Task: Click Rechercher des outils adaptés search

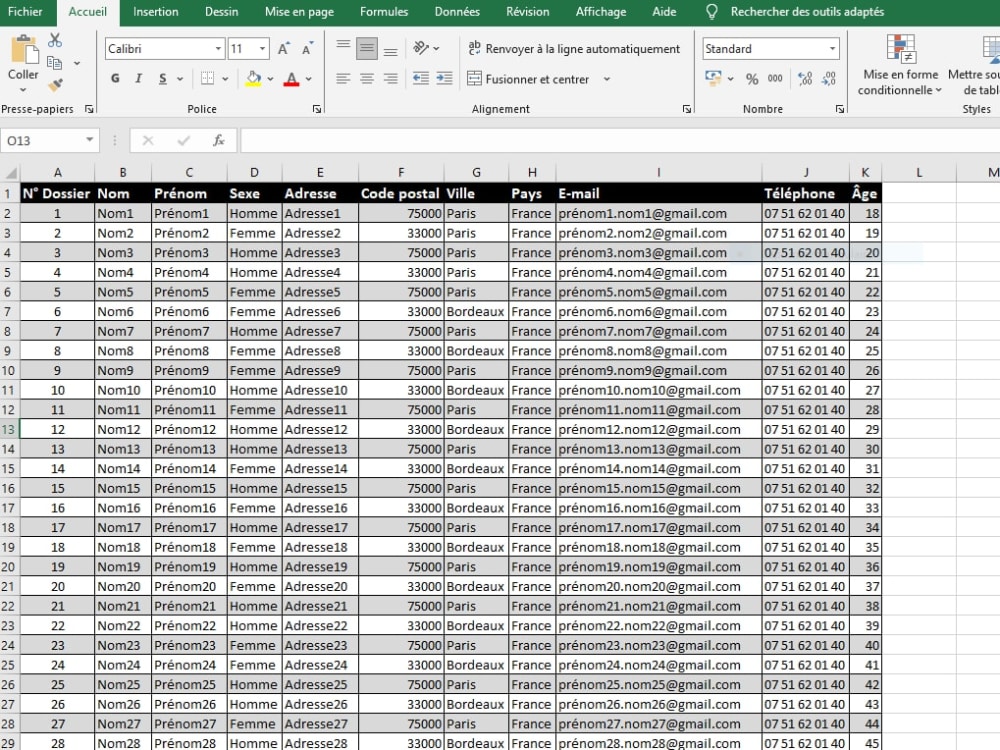Action: click(x=807, y=11)
